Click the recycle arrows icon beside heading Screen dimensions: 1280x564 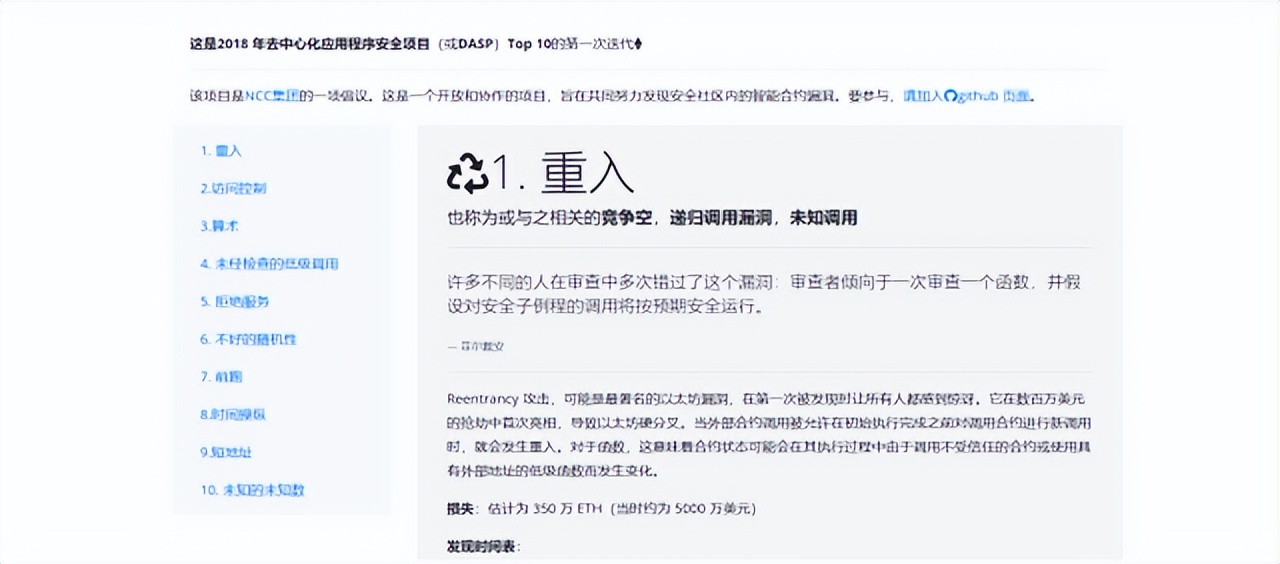pyautogui.click(x=467, y=174)
